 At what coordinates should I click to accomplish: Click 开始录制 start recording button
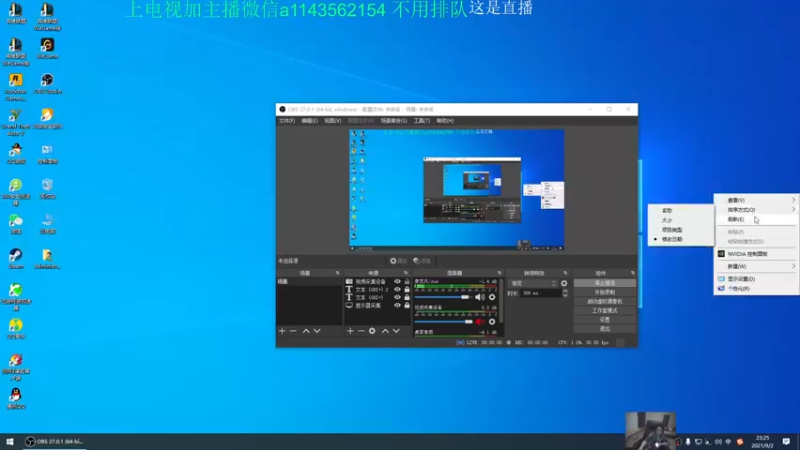point(605,292)
